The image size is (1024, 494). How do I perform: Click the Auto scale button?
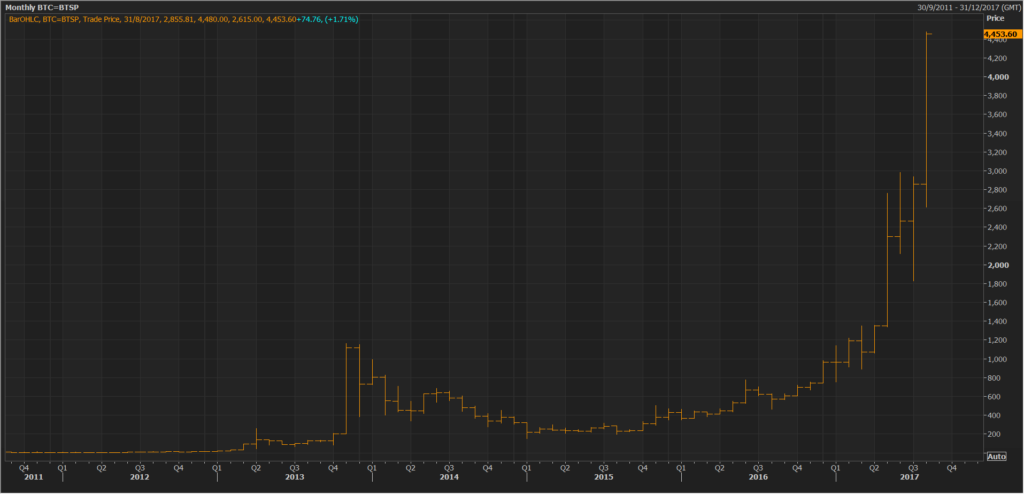click(x=995, y=456)
